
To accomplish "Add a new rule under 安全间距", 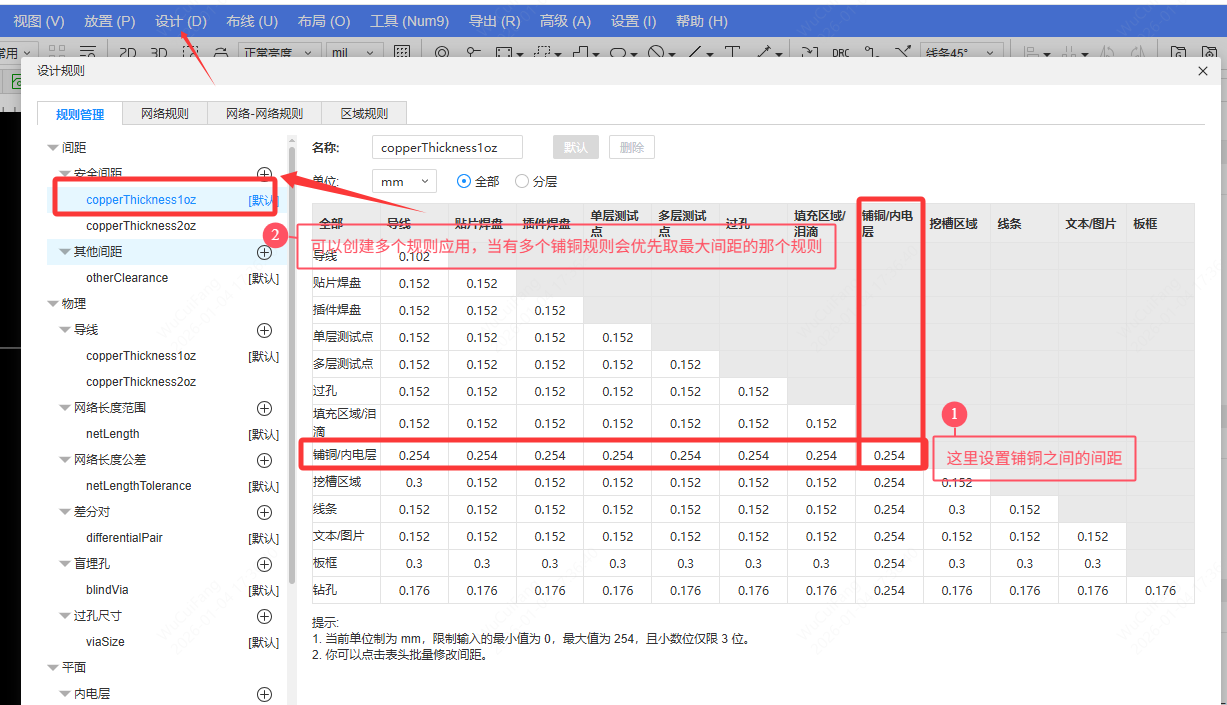I will [265, 174].
